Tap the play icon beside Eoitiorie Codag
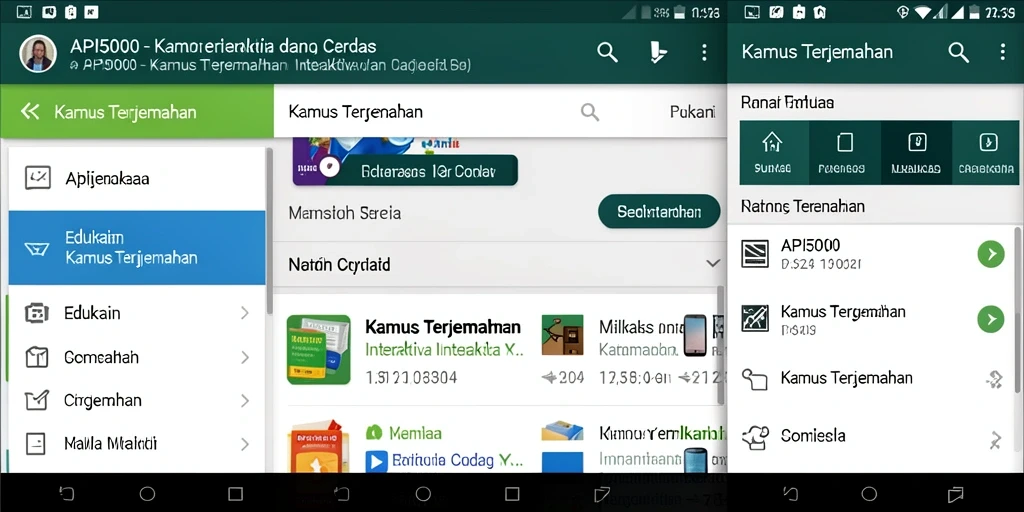 click(375, 461)
